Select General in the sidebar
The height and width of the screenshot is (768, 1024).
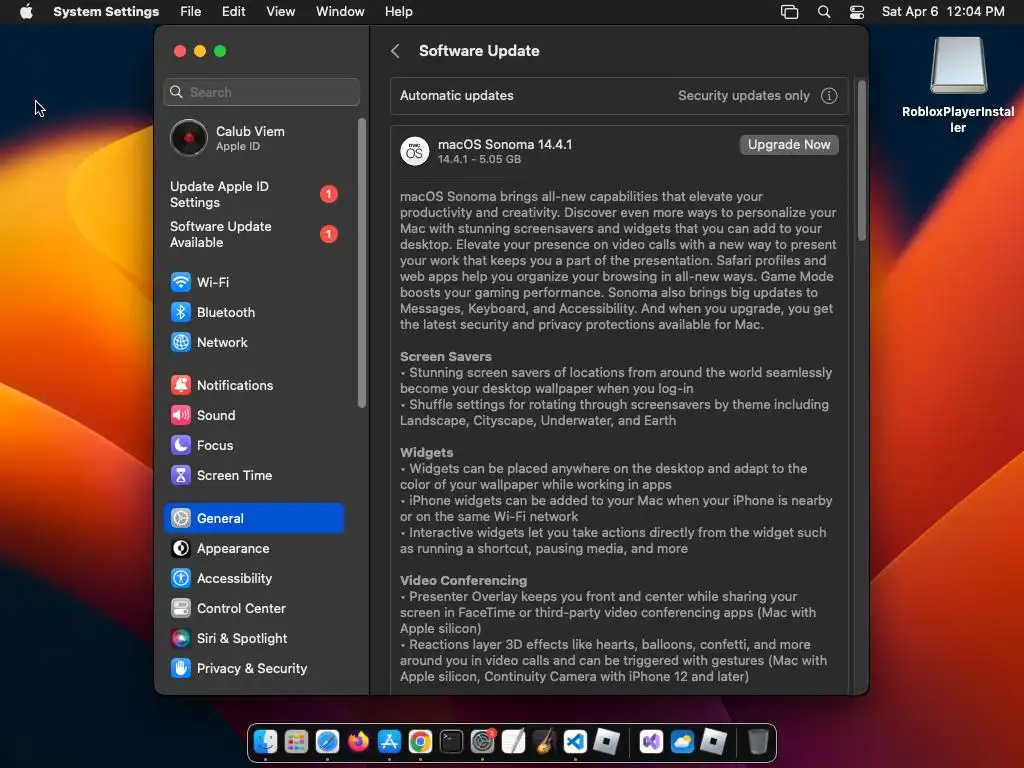click(x=253, y=518)
